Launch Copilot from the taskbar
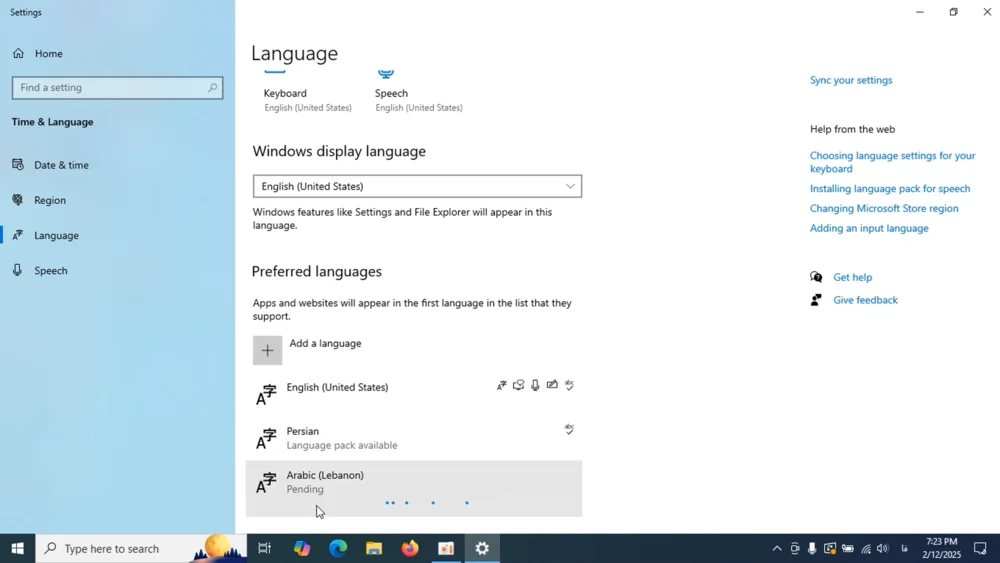Image resolution: width=1000 pixels, height=563 pixels. coord(302,548)
